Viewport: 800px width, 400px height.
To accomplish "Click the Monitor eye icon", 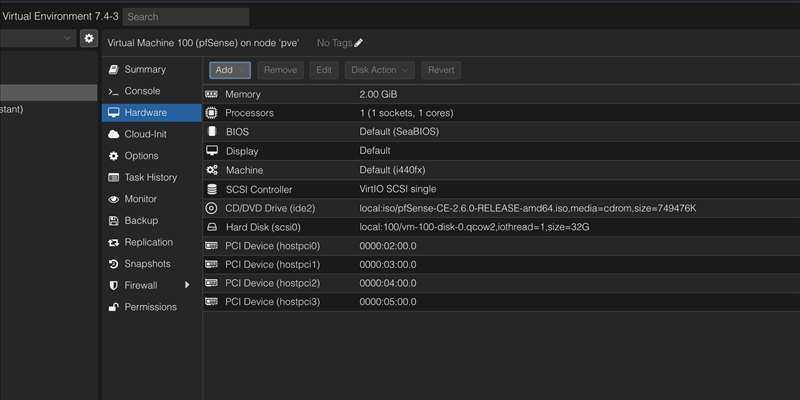I will 113,199.
